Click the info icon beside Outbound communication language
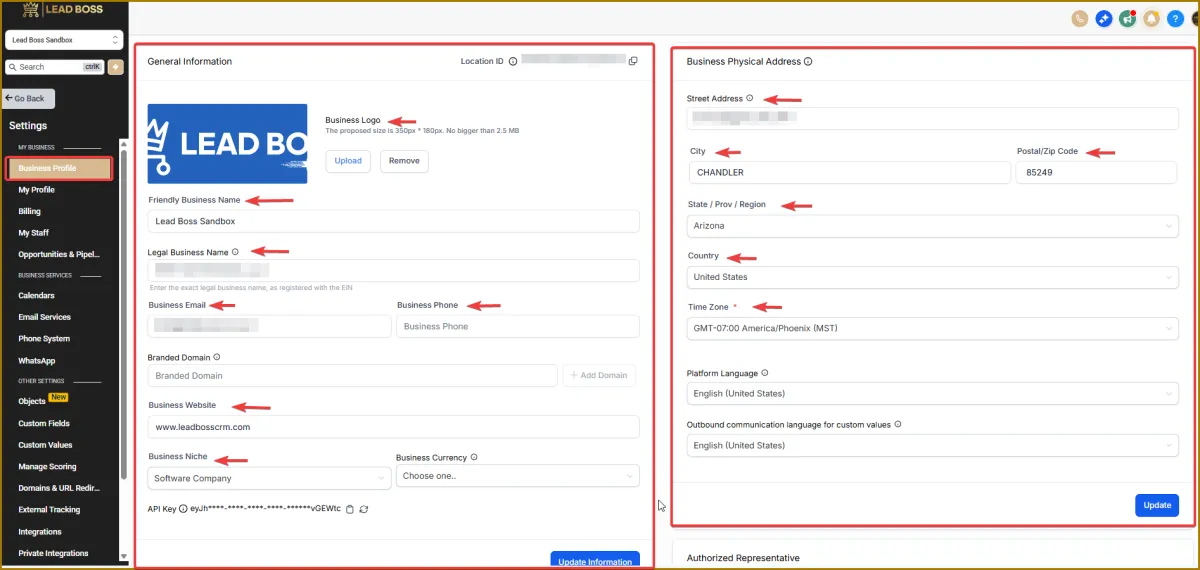Screen dimensions: 1200x570 pyautogui.click(x=898, y=424)
